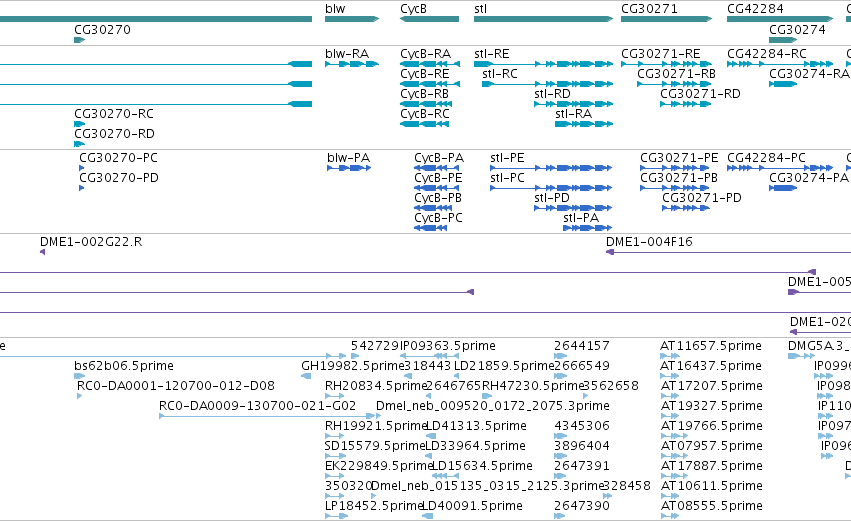
Task: Select the CG30271-RE transcript label
Action: (x=661, y=54)
